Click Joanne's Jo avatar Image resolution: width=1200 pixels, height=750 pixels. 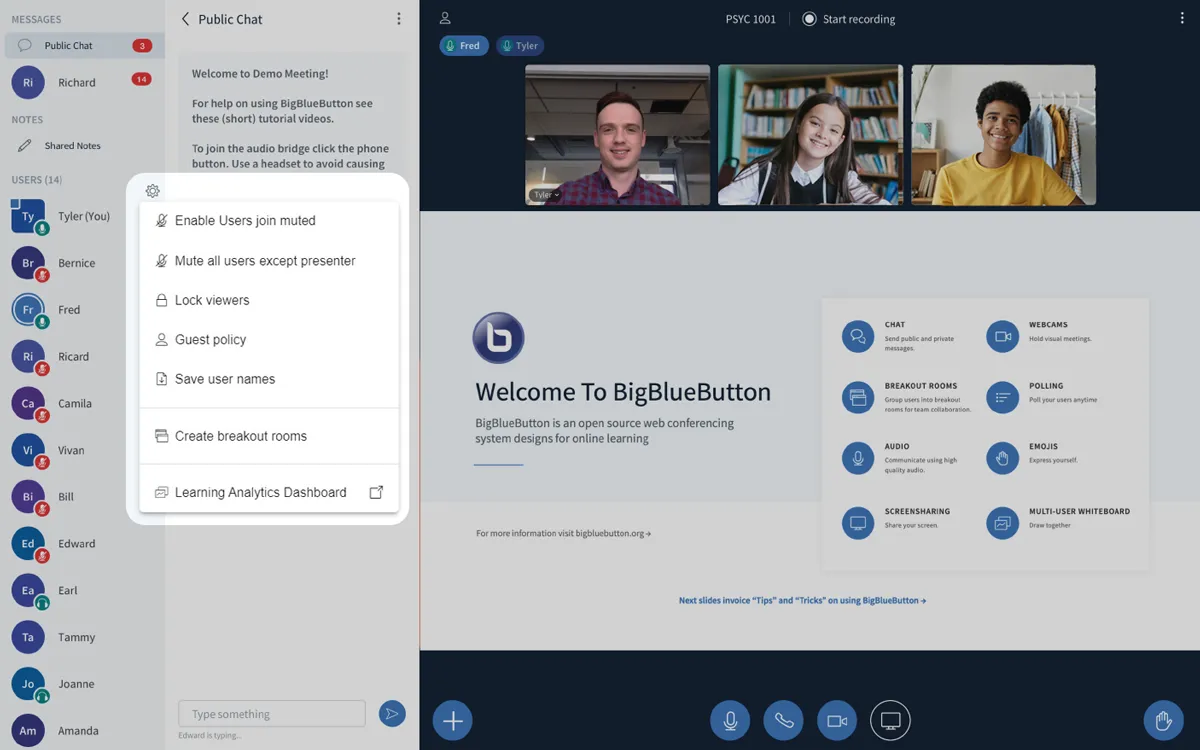click(28, 684)
